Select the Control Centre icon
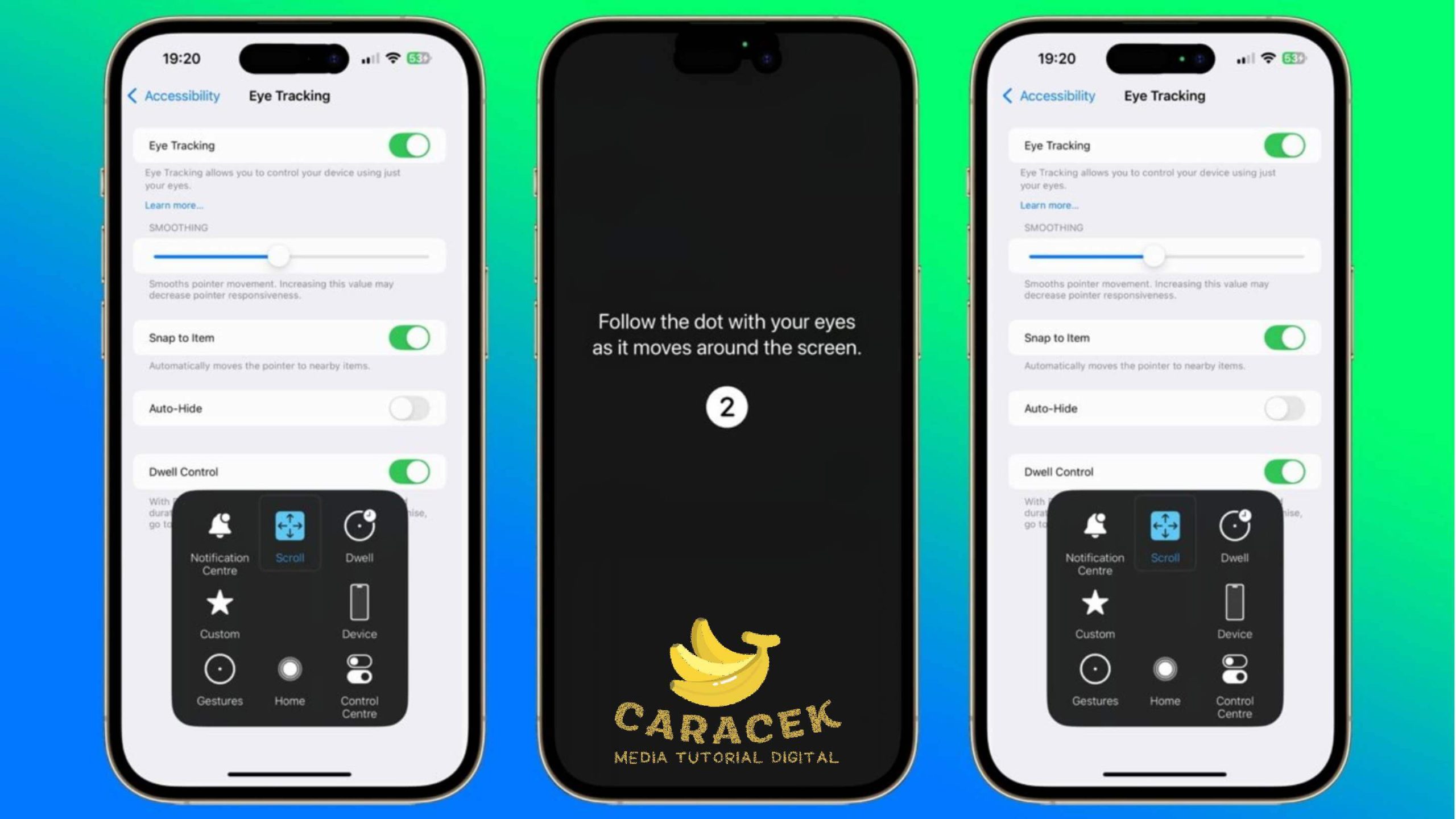 (x=359, y=672)
